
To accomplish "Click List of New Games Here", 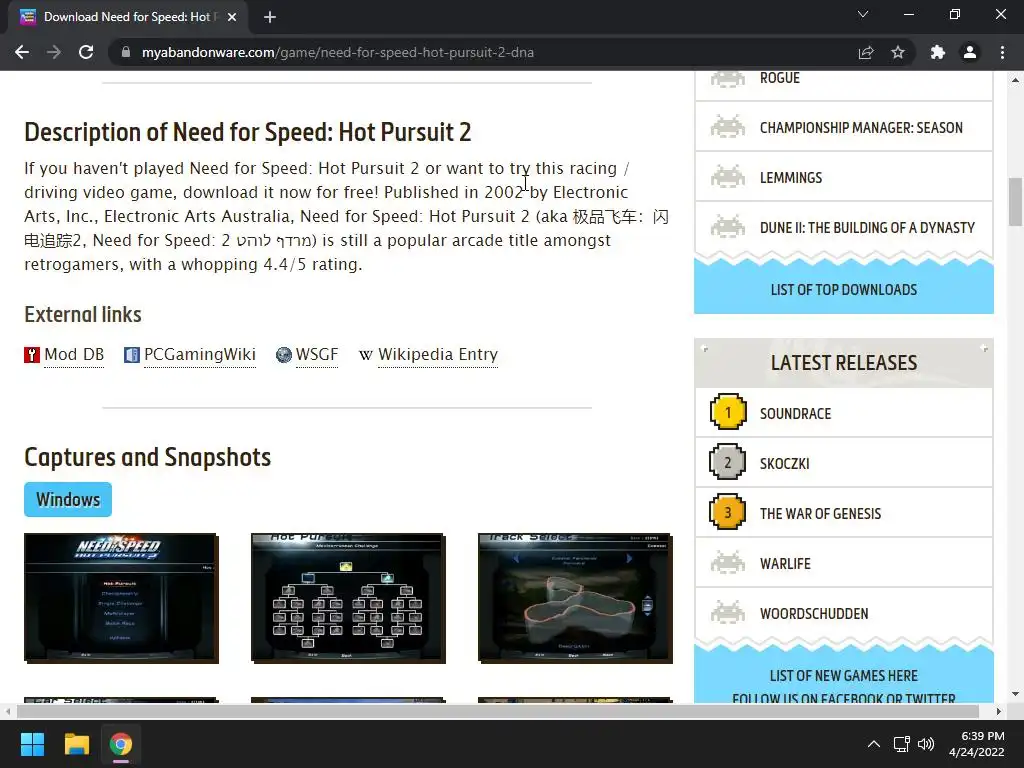I will click(x=844, y=676).
